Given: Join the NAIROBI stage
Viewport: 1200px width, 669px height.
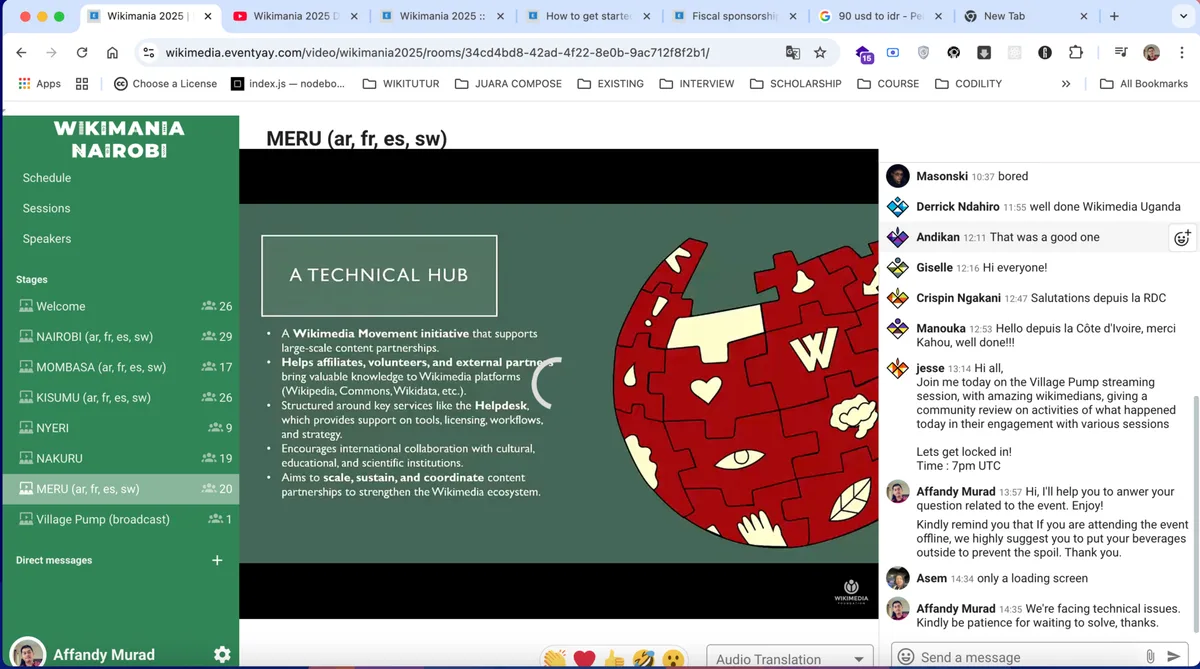Looking at the screenshot, I should coord(120,337).
